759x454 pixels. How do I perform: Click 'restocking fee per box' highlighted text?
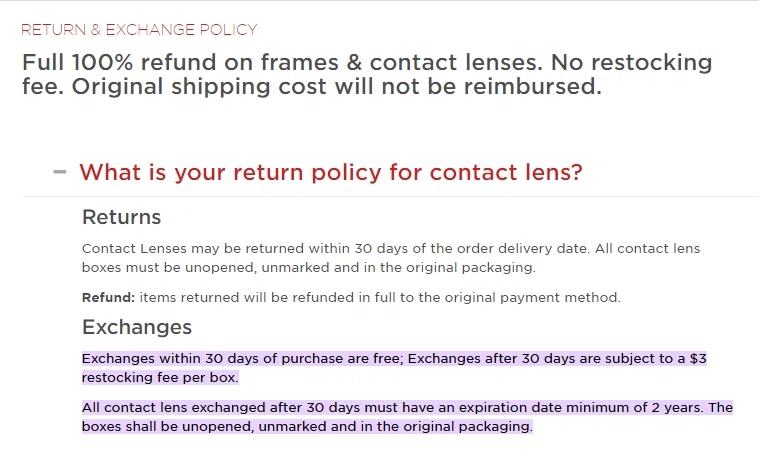click(x=160, y=378)
